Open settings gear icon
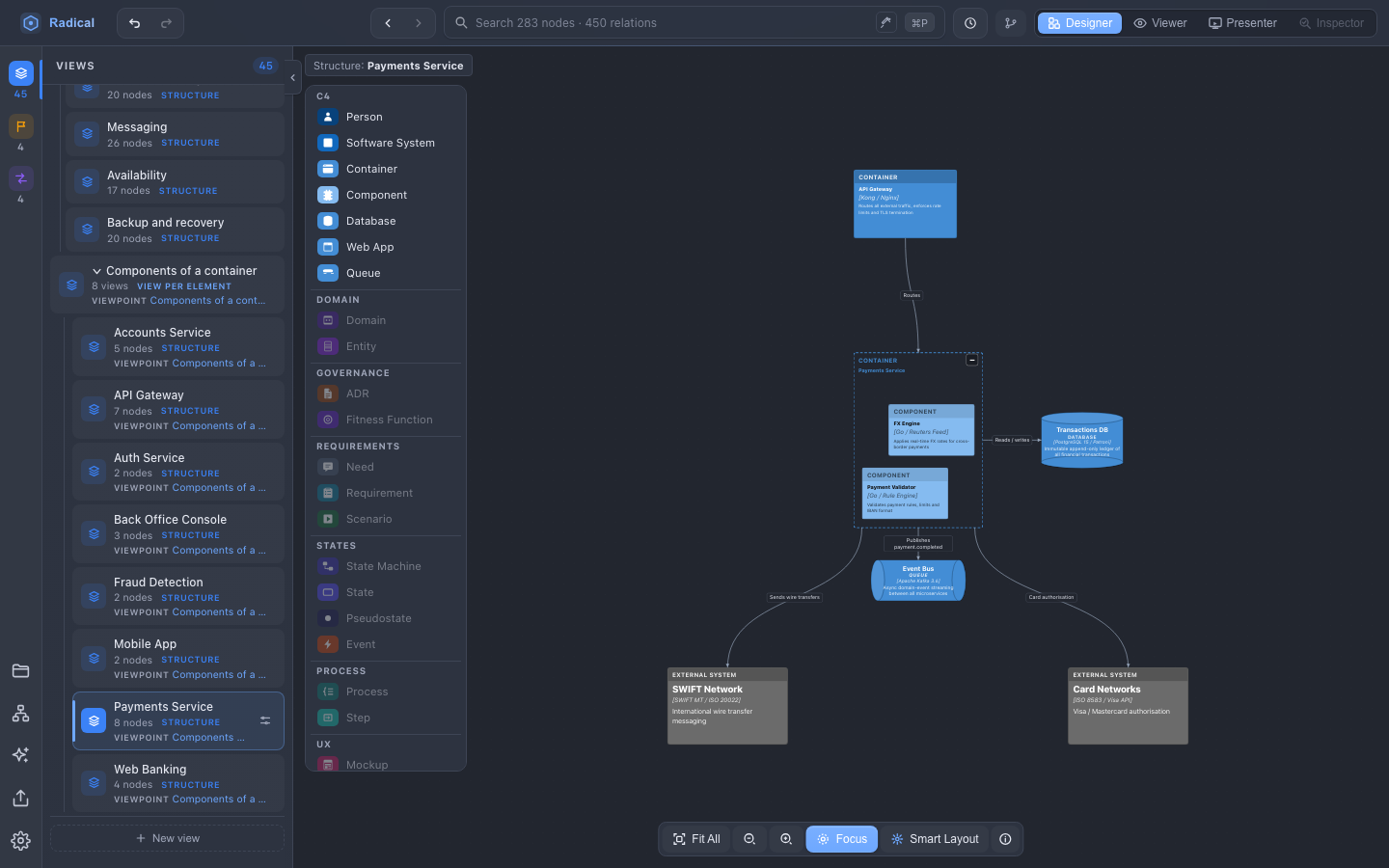 [x=20, y=841]
